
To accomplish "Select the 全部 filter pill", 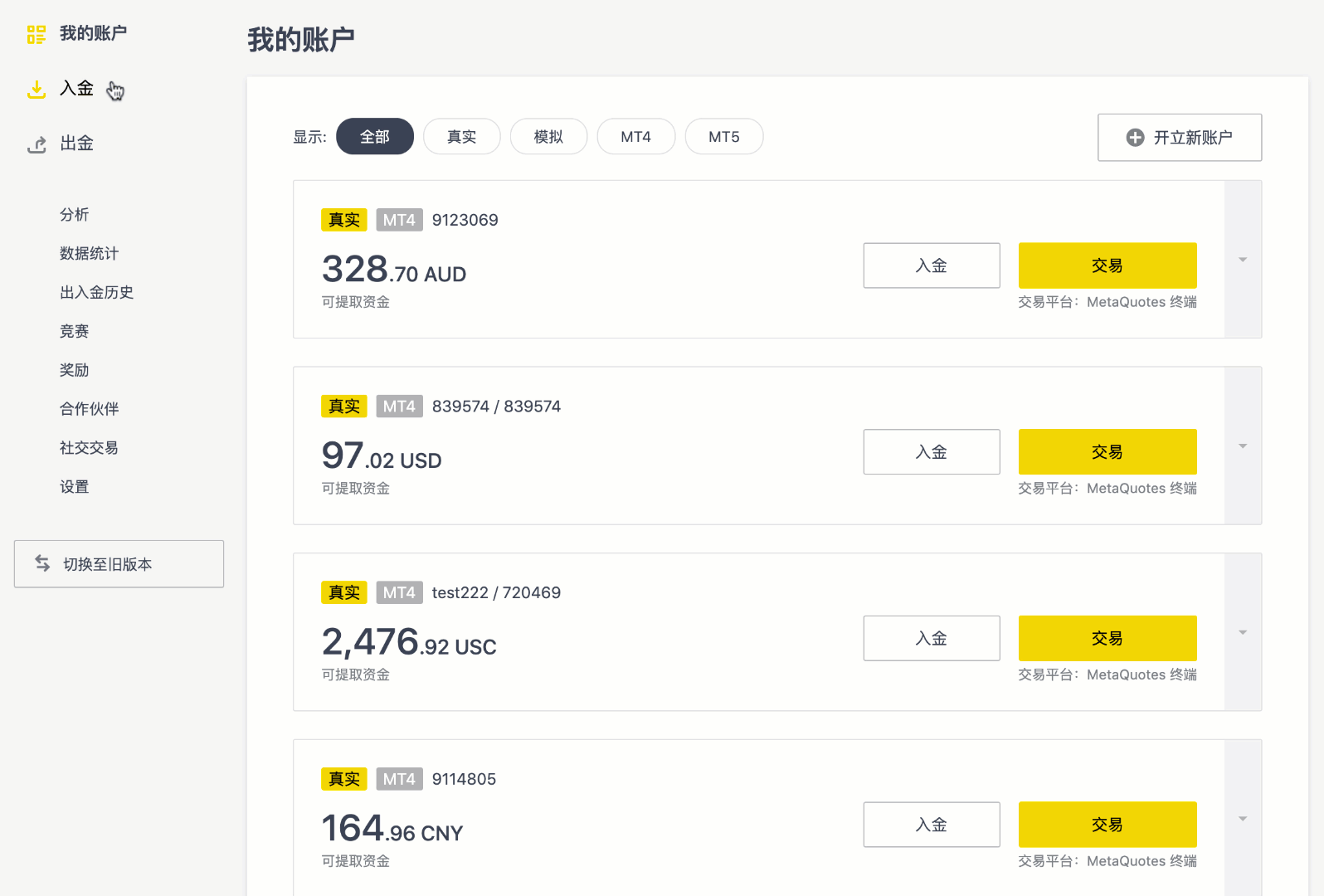I will click(374, 137).
